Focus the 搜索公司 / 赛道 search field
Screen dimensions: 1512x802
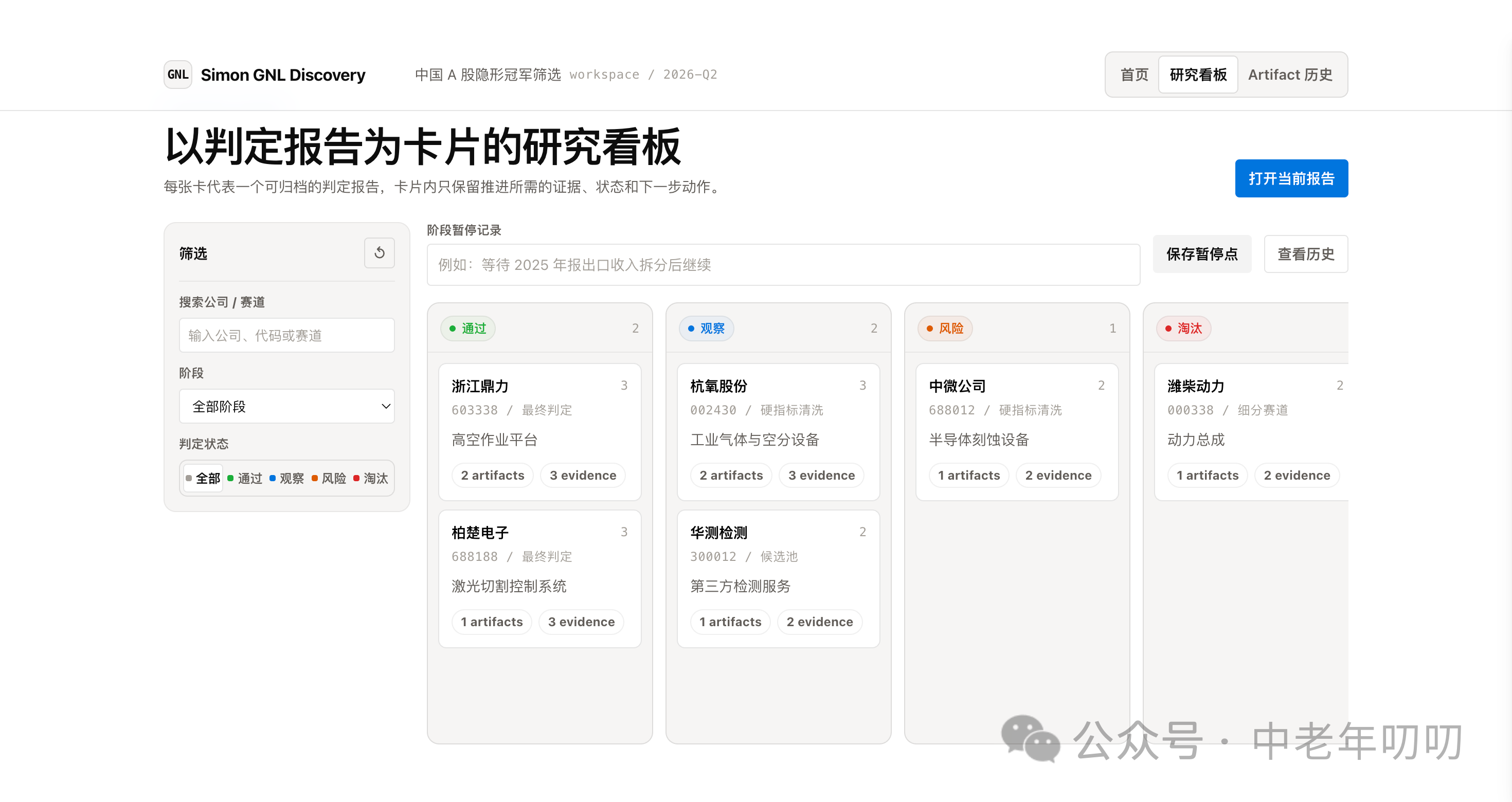tap(286, 335)
